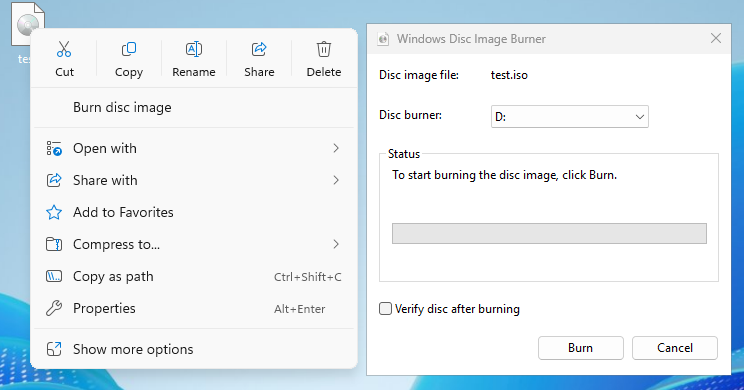Click the Disc image file label
The image size is (744, 390).
[418, 75]
